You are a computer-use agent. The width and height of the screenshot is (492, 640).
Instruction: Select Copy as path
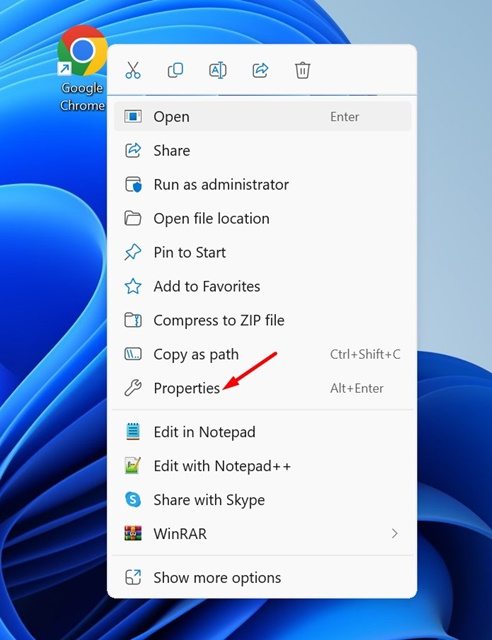[263, 354]
